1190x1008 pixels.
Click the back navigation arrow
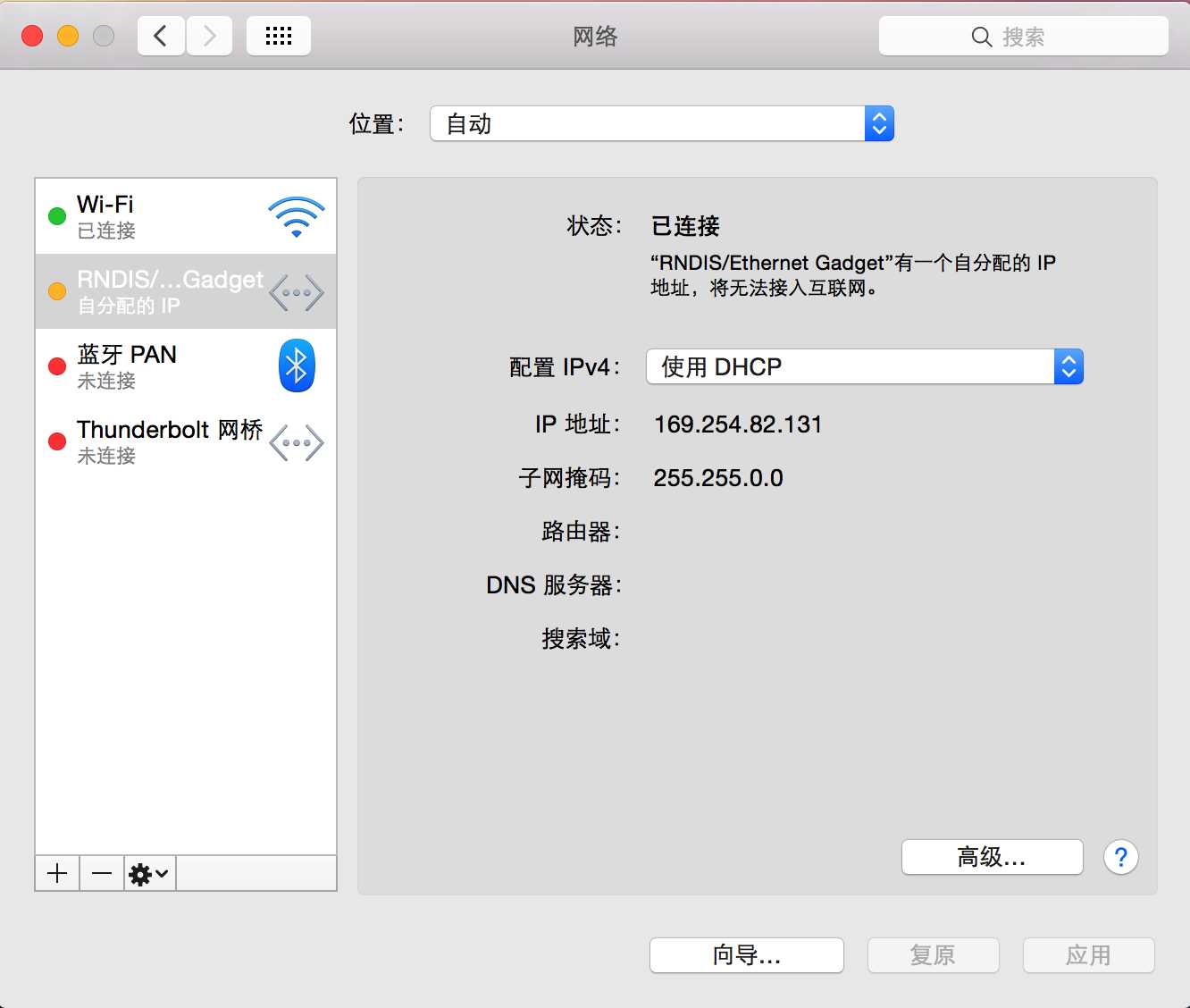(161, 36)
